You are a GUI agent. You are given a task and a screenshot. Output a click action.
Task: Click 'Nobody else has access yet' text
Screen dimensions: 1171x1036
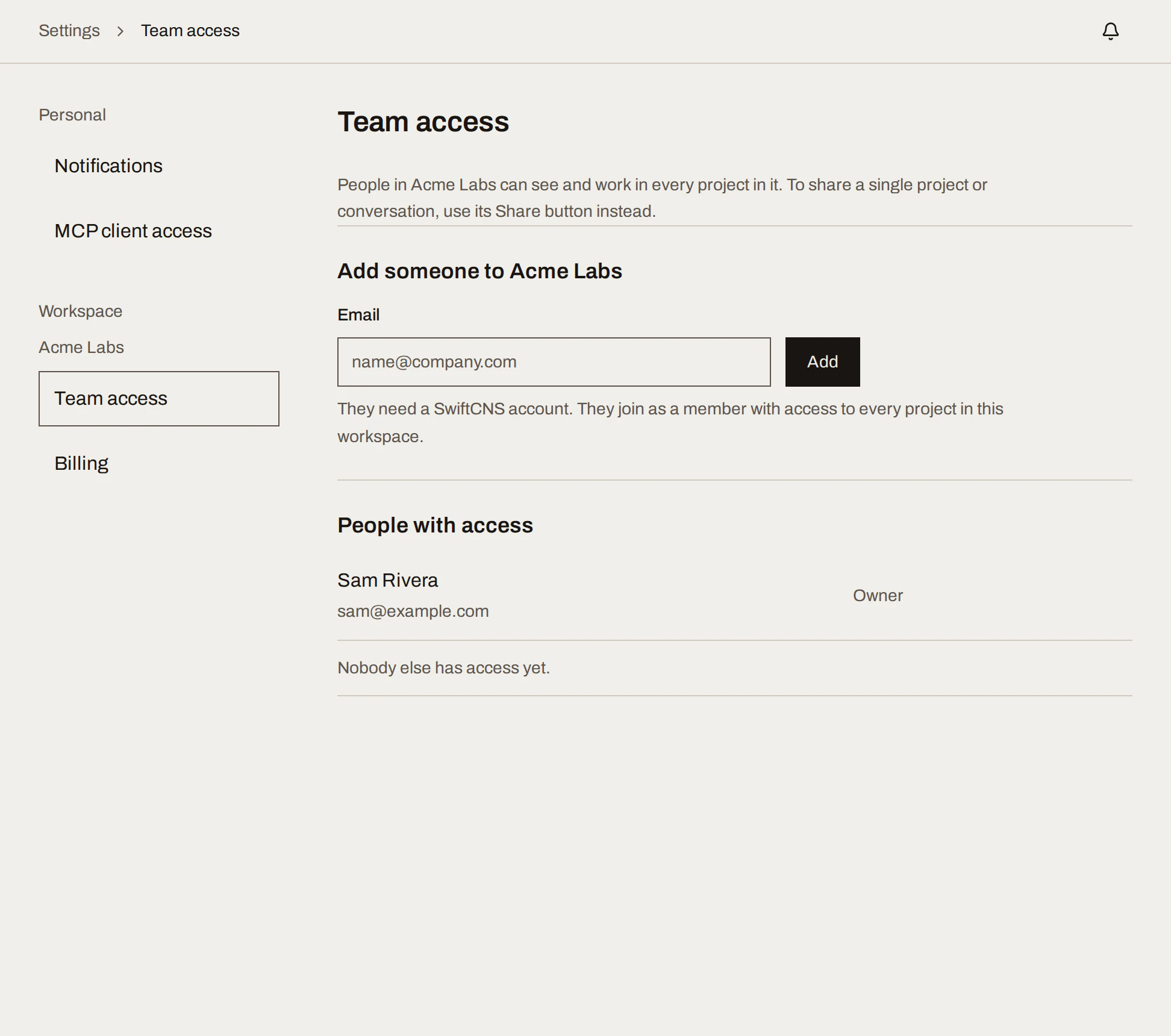click(x=444, y=668)
